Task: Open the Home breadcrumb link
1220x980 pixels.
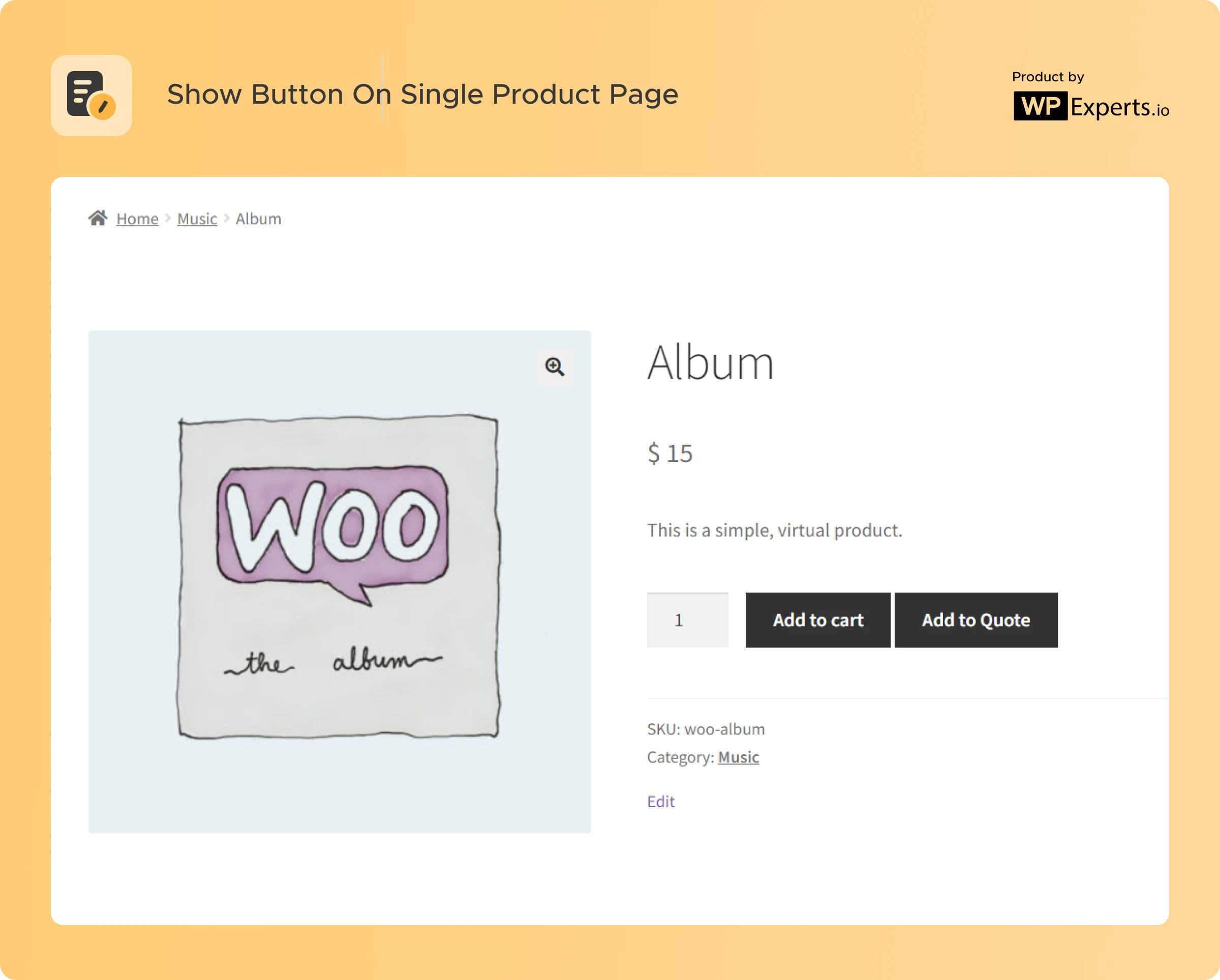Action: pos(138,219)
